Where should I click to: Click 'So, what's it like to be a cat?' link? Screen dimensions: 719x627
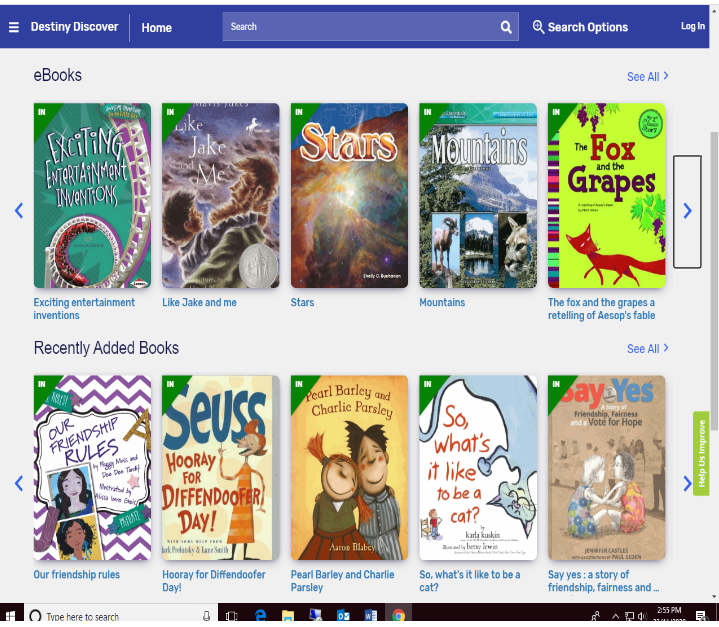tap(470, 581)
